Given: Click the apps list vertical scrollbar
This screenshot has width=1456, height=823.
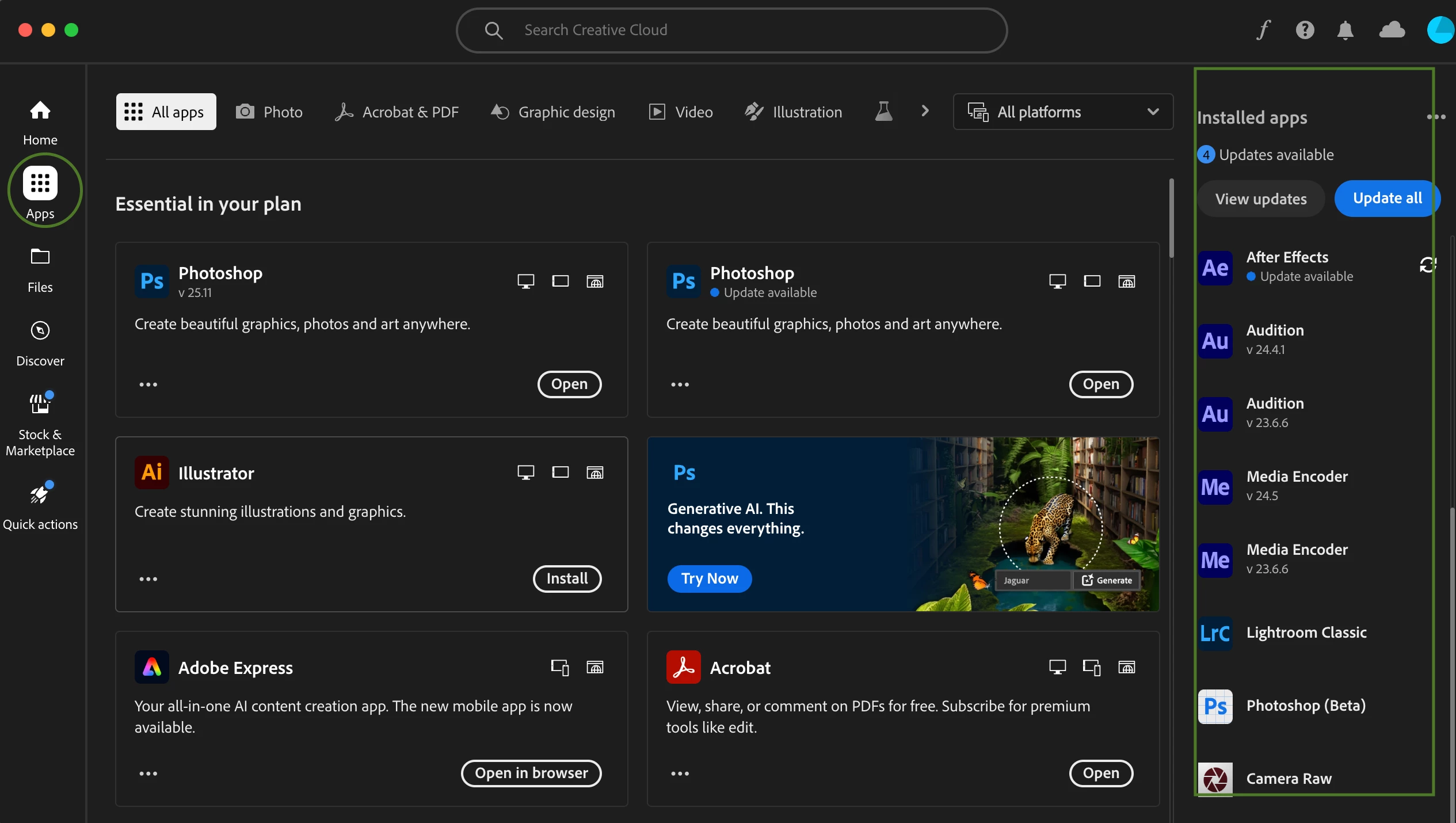Looking at the screenshot, I should coord(1171,219).
